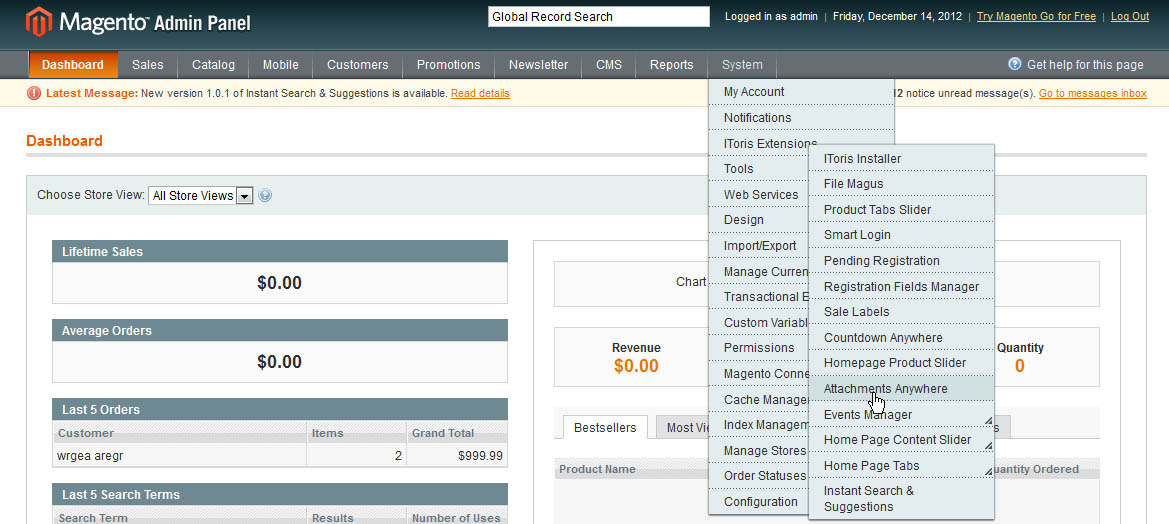Viewport: 1169px width, 524px height.
Task: Open the Reports menu
Action: point(672,65)
